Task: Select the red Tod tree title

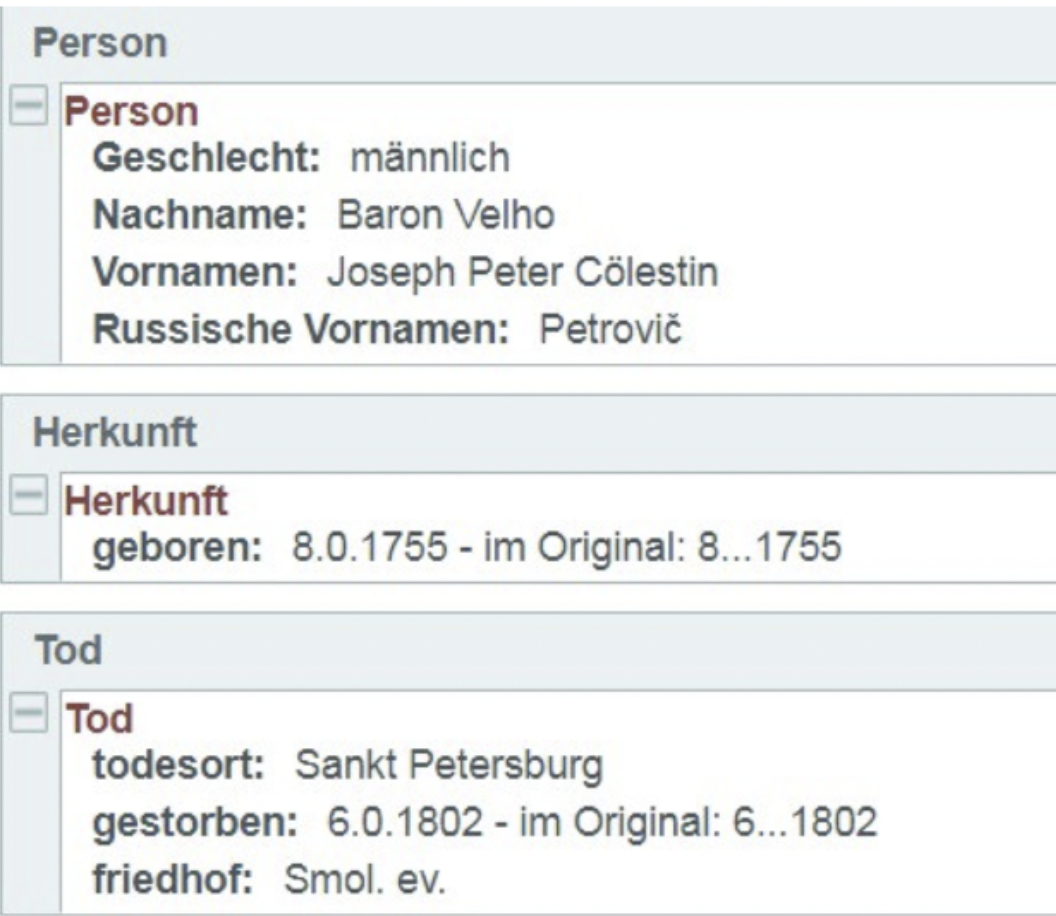Action: tap(99, 719)
